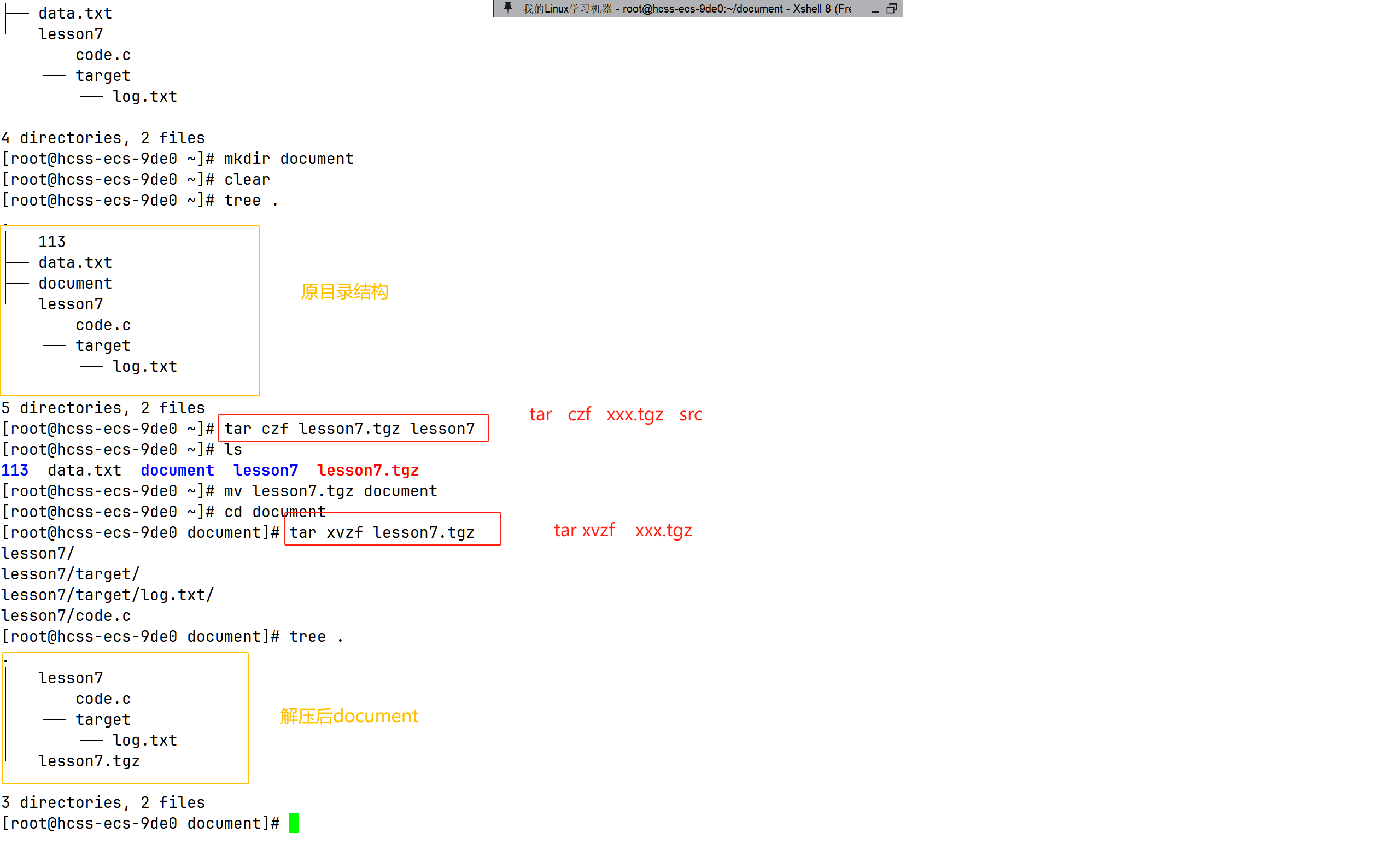Click '5 directories, 2 files' summary line
Image resolution: width=1391 pixels, height=868 pixels.
(103, 408)
